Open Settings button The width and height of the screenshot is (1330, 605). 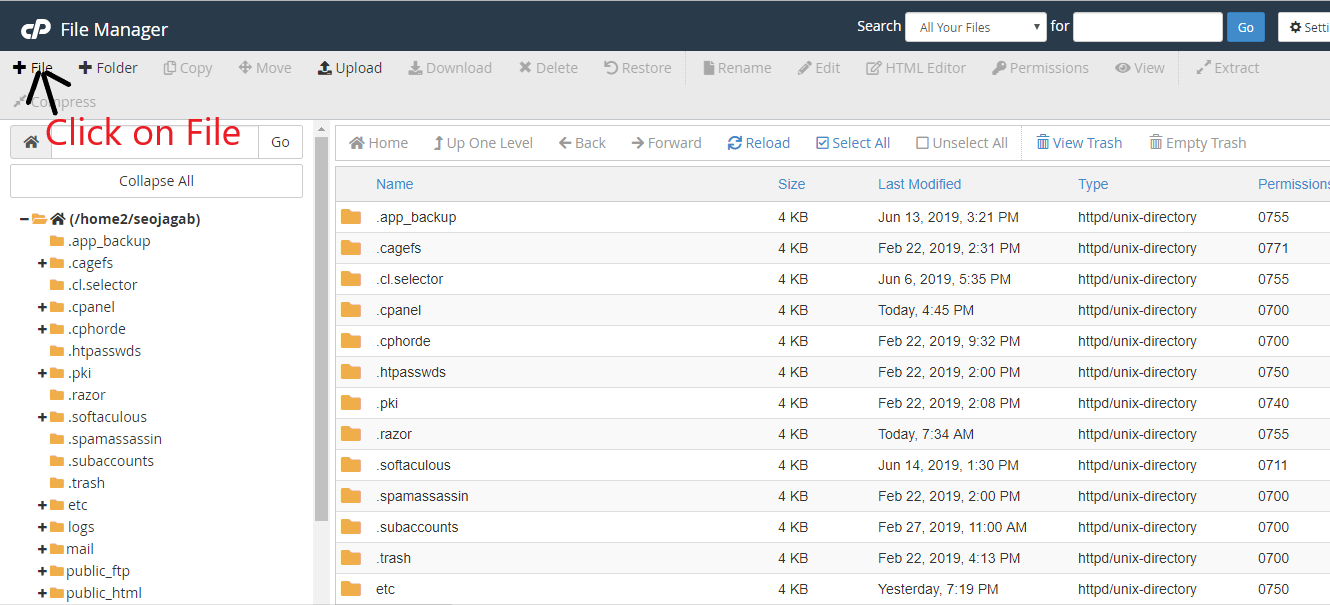pos(1305,27)
